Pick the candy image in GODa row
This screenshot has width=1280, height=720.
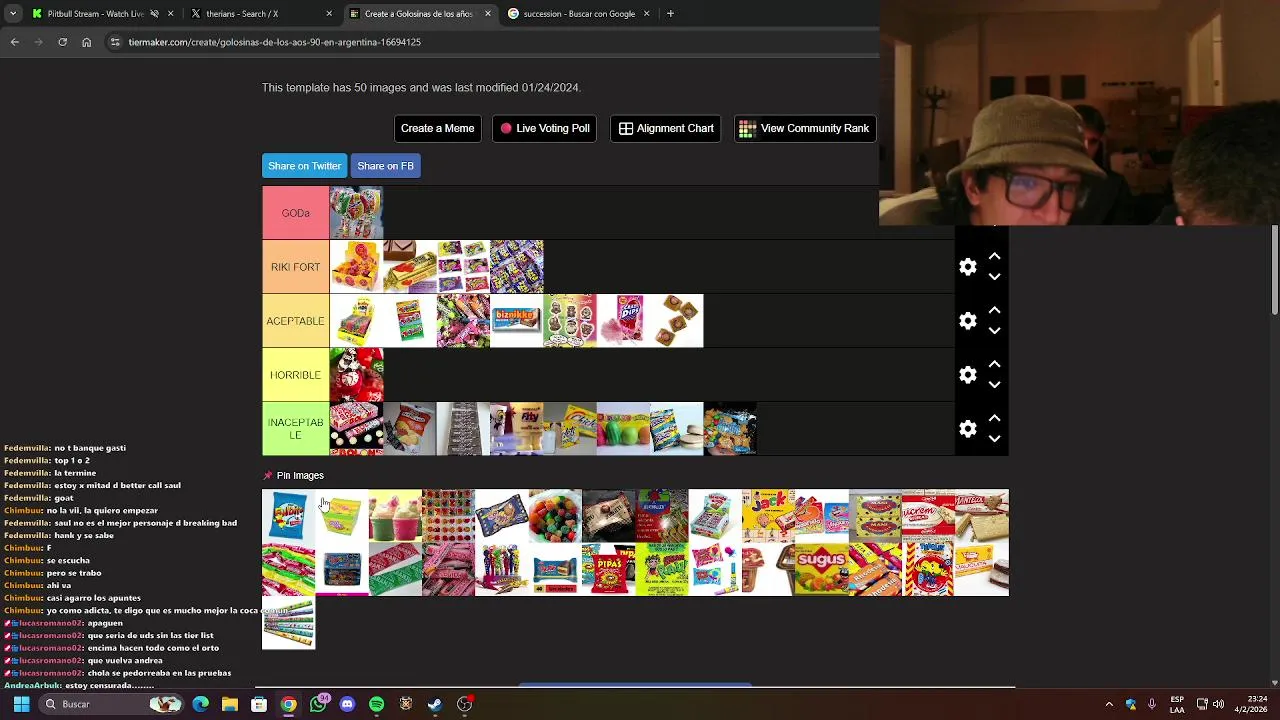point(357,213)
